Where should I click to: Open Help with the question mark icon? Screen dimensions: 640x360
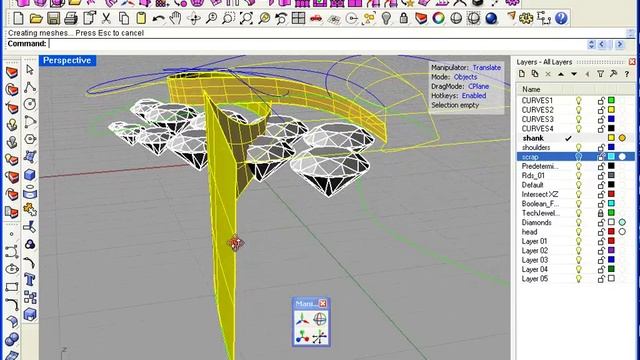[x=562, y=18]
